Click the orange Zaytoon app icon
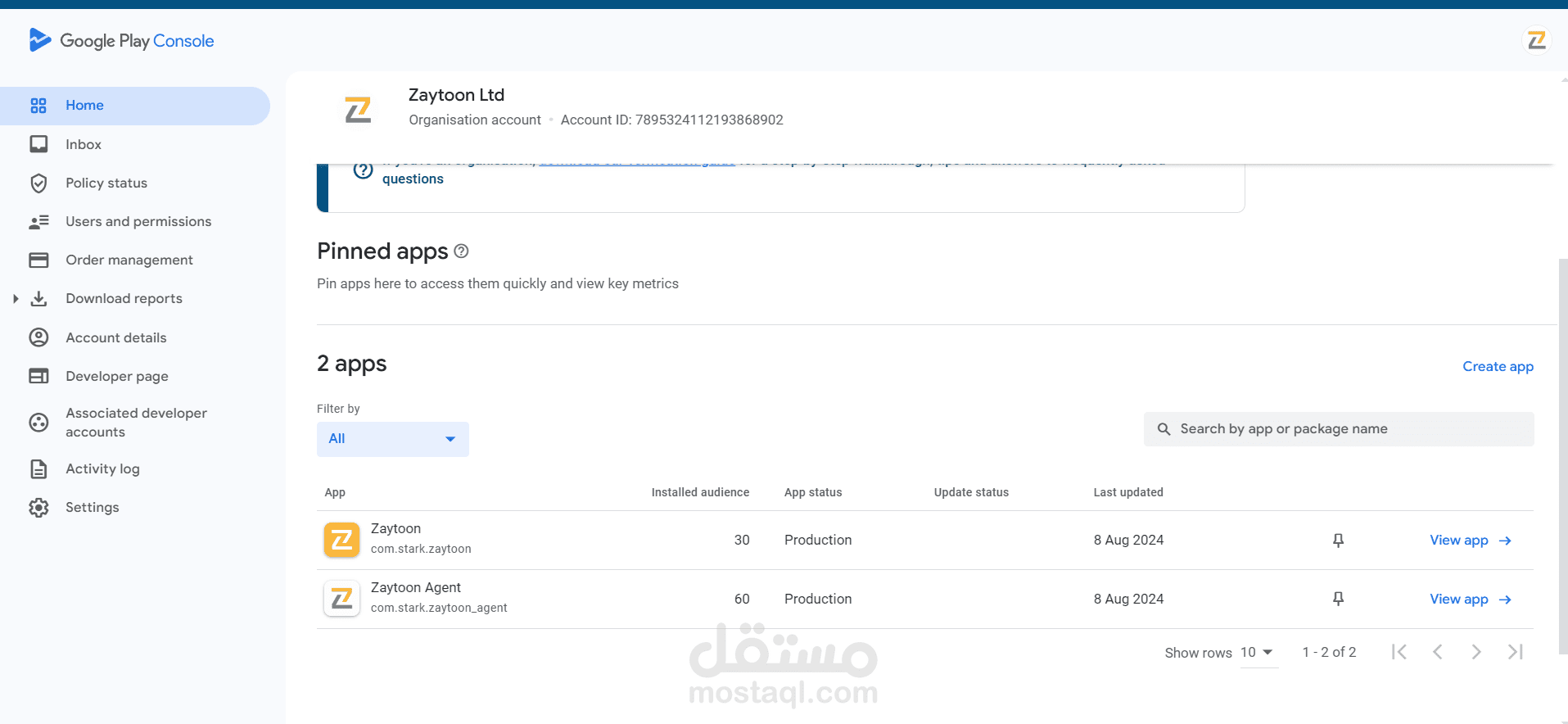The height and width of the screenshot is (724, 1568). (341, 540)
